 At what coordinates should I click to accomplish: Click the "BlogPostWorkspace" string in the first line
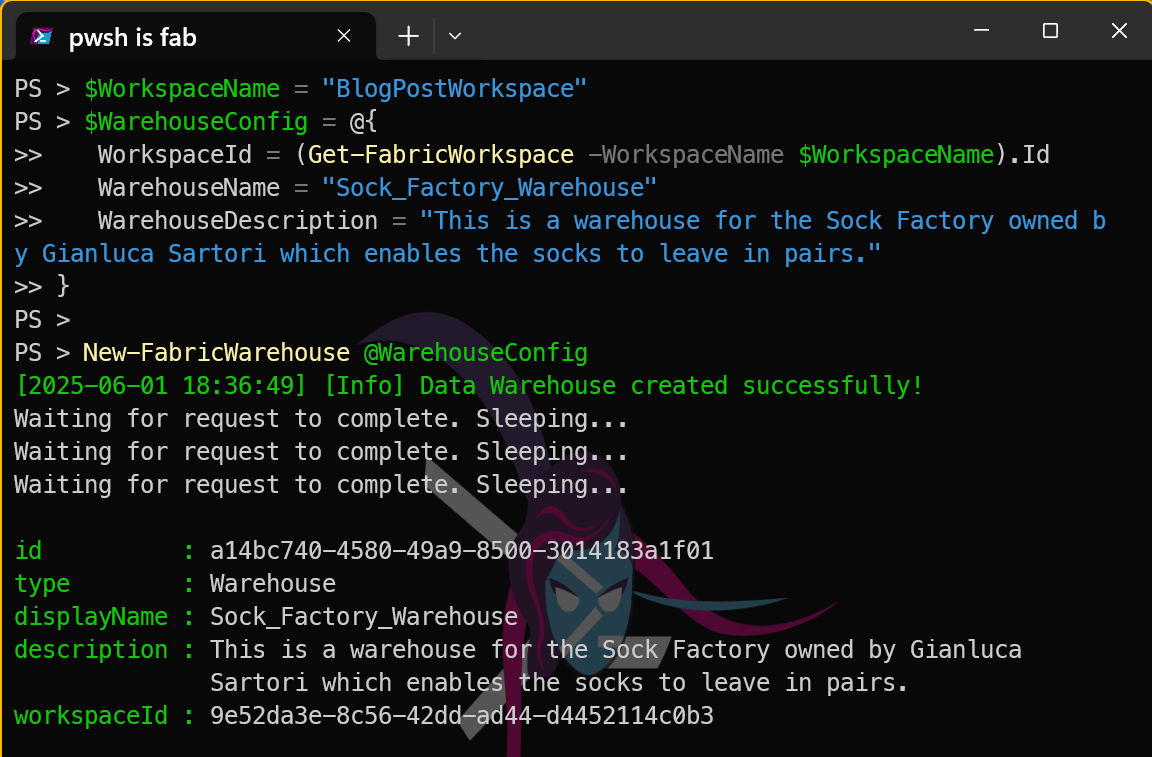coord(454,89)
